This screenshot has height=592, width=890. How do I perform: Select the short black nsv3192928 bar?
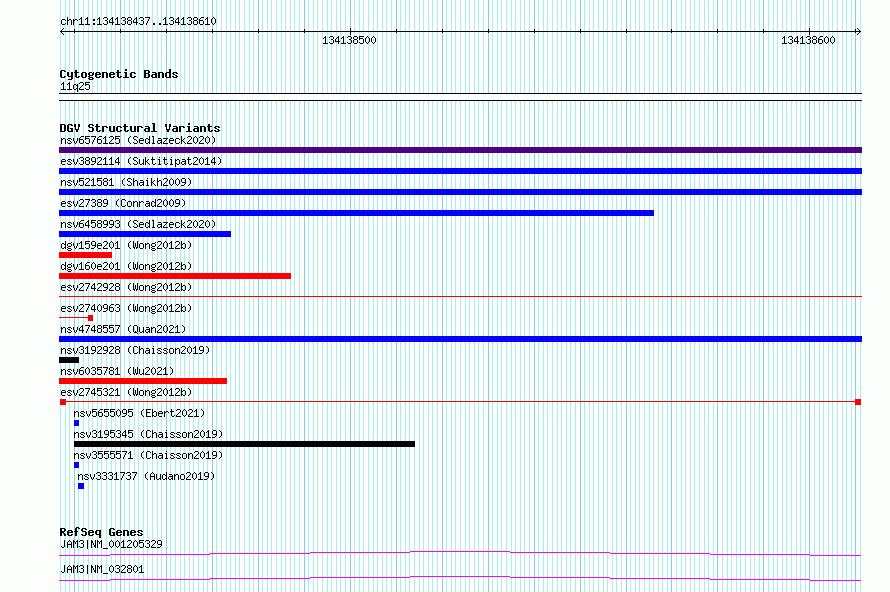[x=69, y=360]
